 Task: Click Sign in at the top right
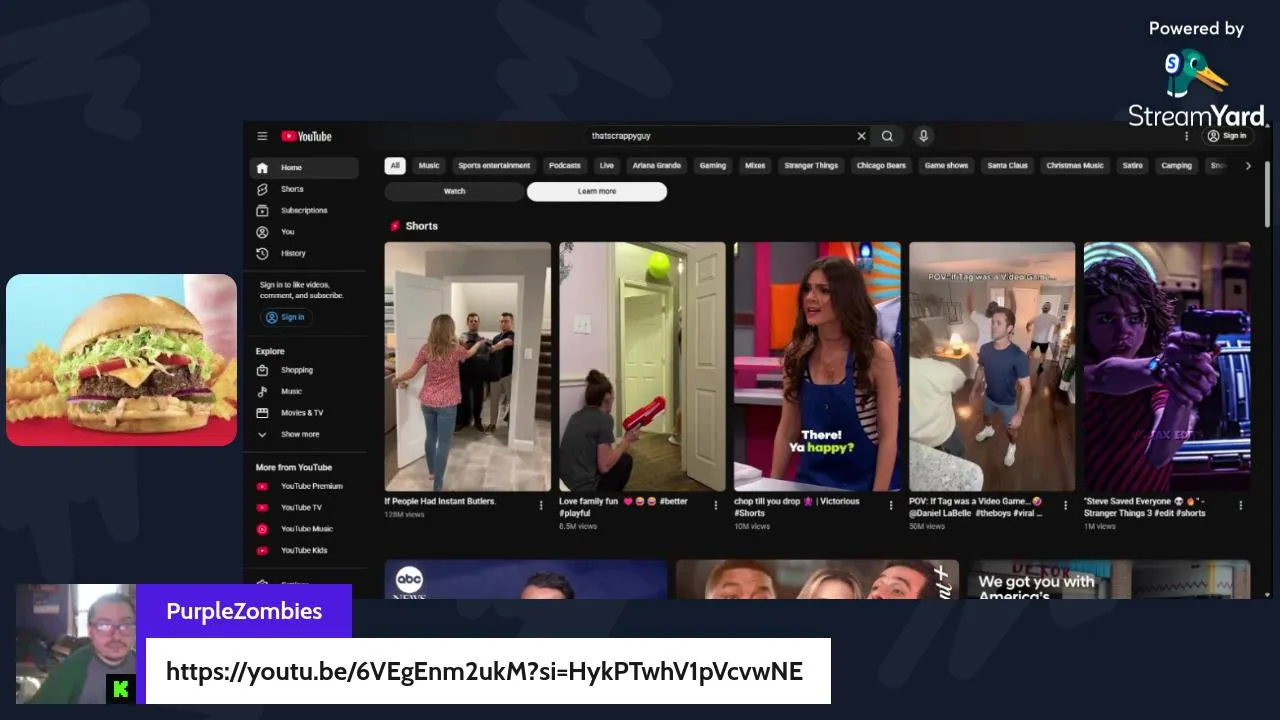[x=1228, y=136]
